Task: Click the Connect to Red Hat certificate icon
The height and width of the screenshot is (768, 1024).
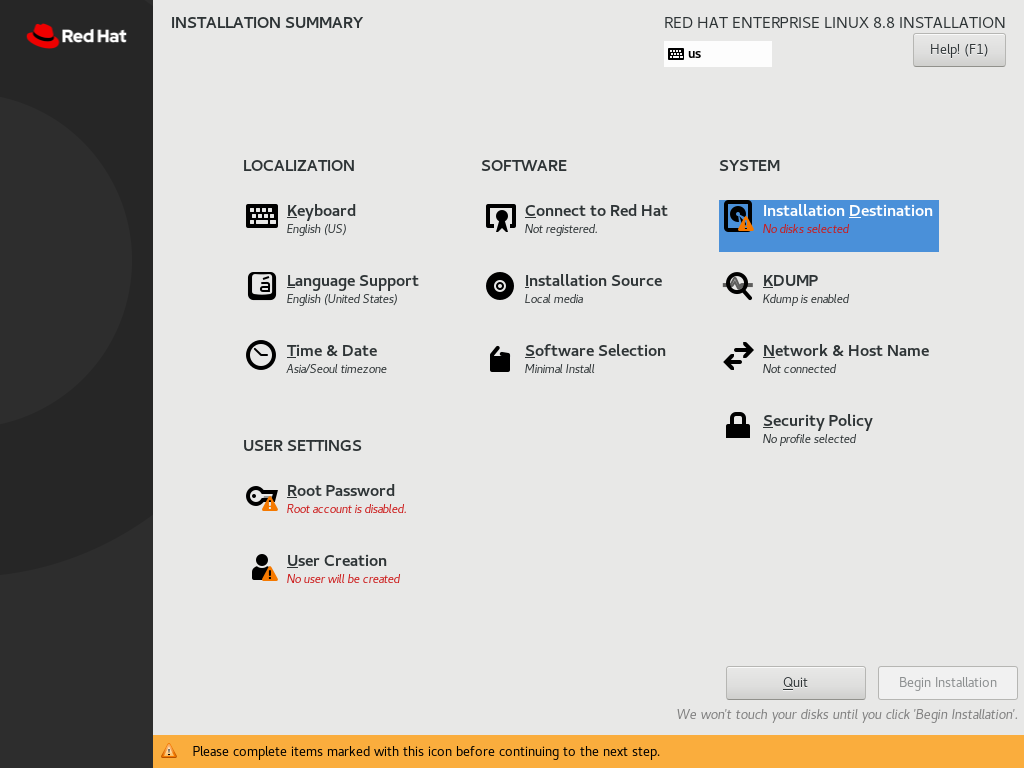Action: [500, 217]
